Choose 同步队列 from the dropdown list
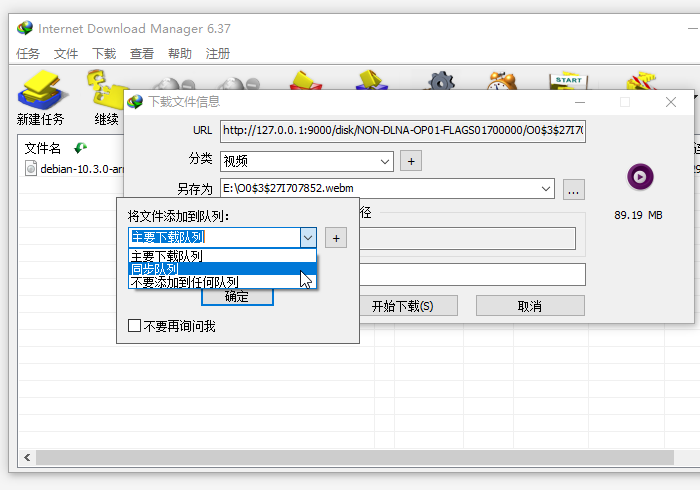The height and width of the screenshot is (490, 700). point(222,269)
